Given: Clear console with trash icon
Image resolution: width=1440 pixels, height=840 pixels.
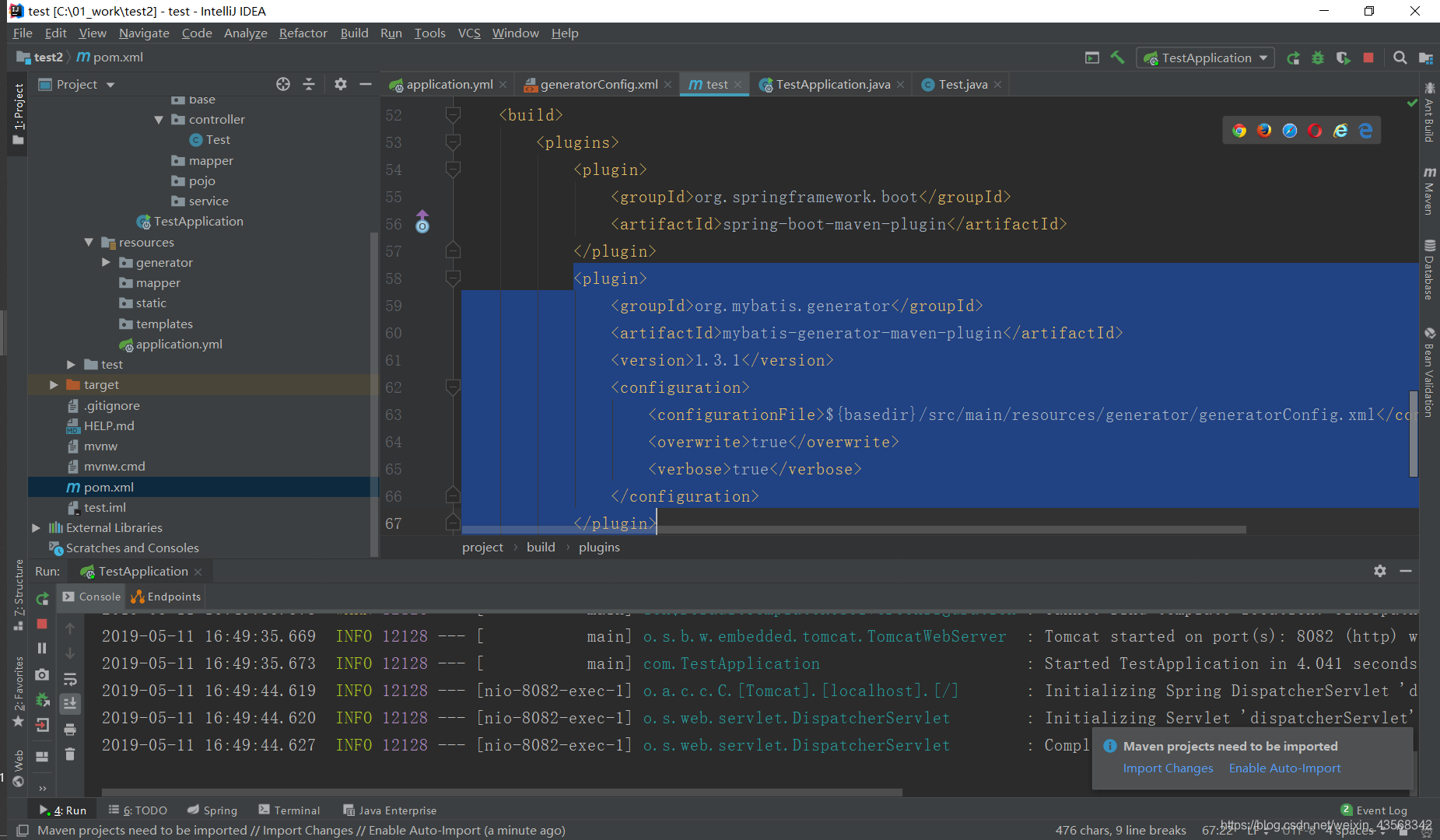Looking at the screenshot, I should click(70, 754).
